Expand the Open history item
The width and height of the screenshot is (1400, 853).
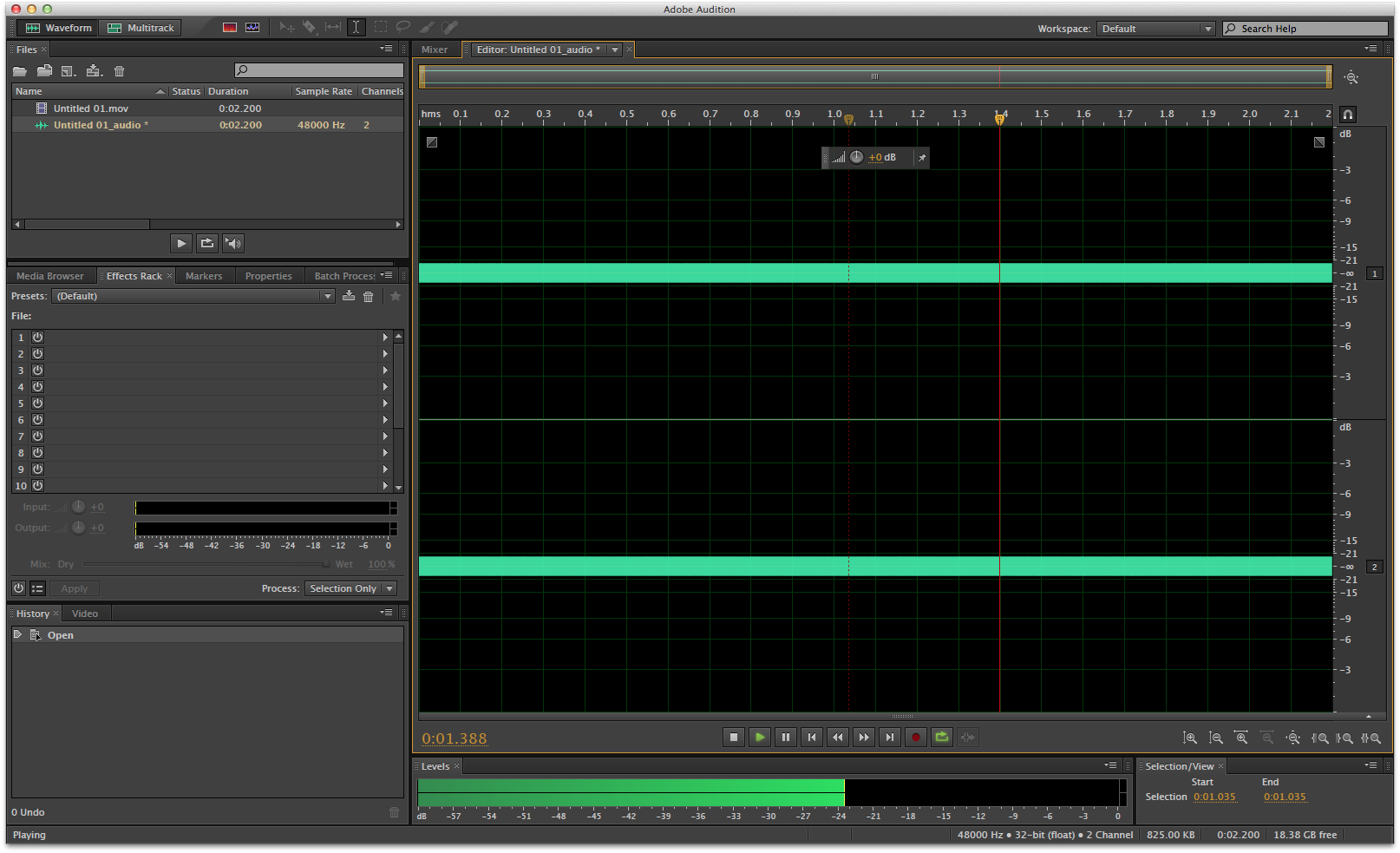click(x=17, y=634)
